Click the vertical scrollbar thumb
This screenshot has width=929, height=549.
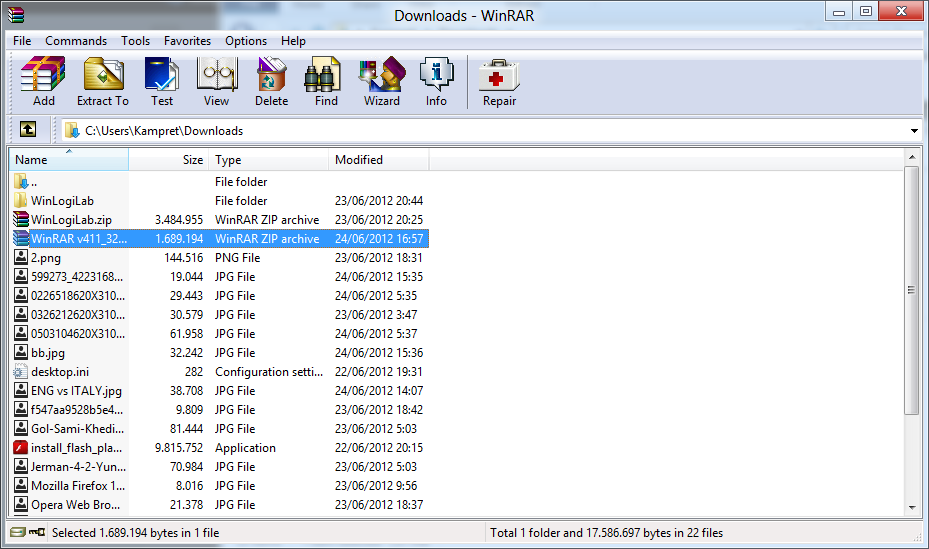912,290
